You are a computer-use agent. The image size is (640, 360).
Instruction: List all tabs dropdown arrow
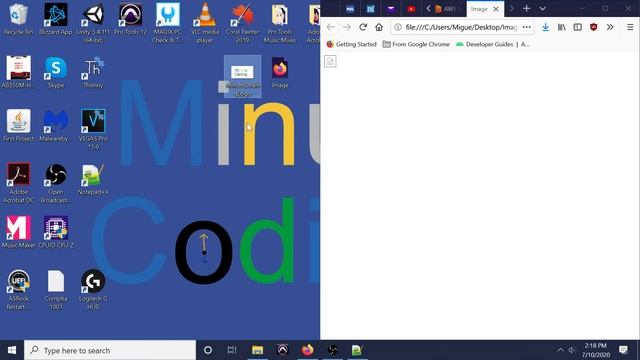click(542, 9)
